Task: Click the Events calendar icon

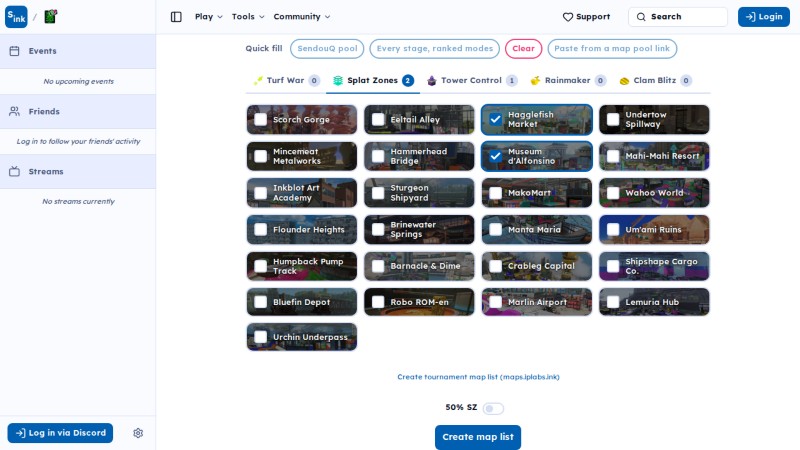Action: click(x=14, y=51)
